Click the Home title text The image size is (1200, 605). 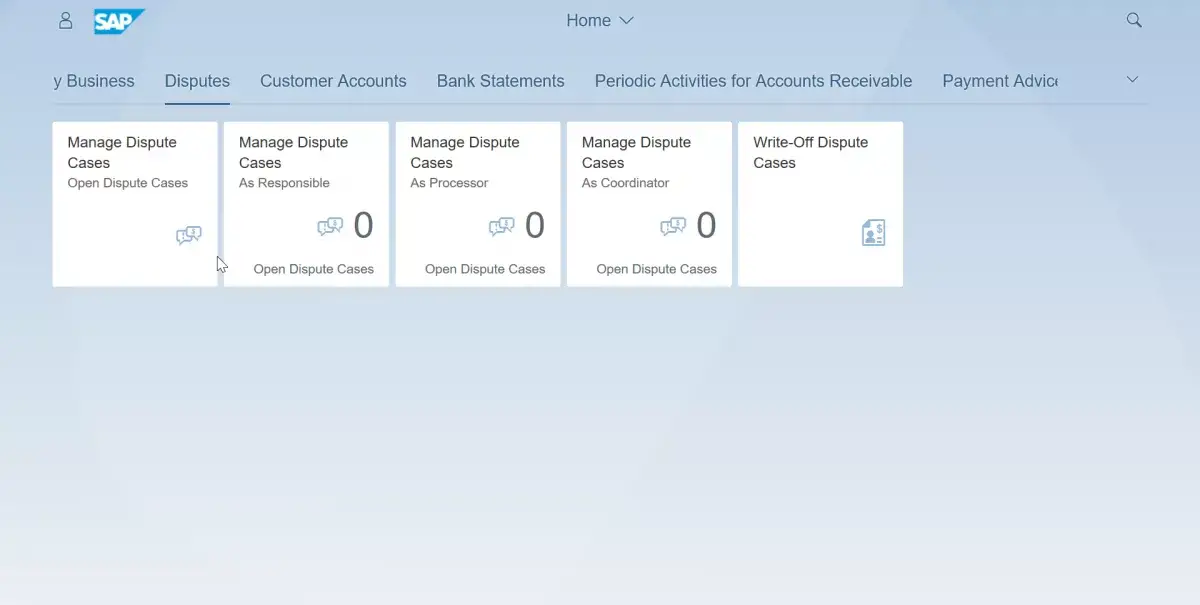(x=588, y=20)
